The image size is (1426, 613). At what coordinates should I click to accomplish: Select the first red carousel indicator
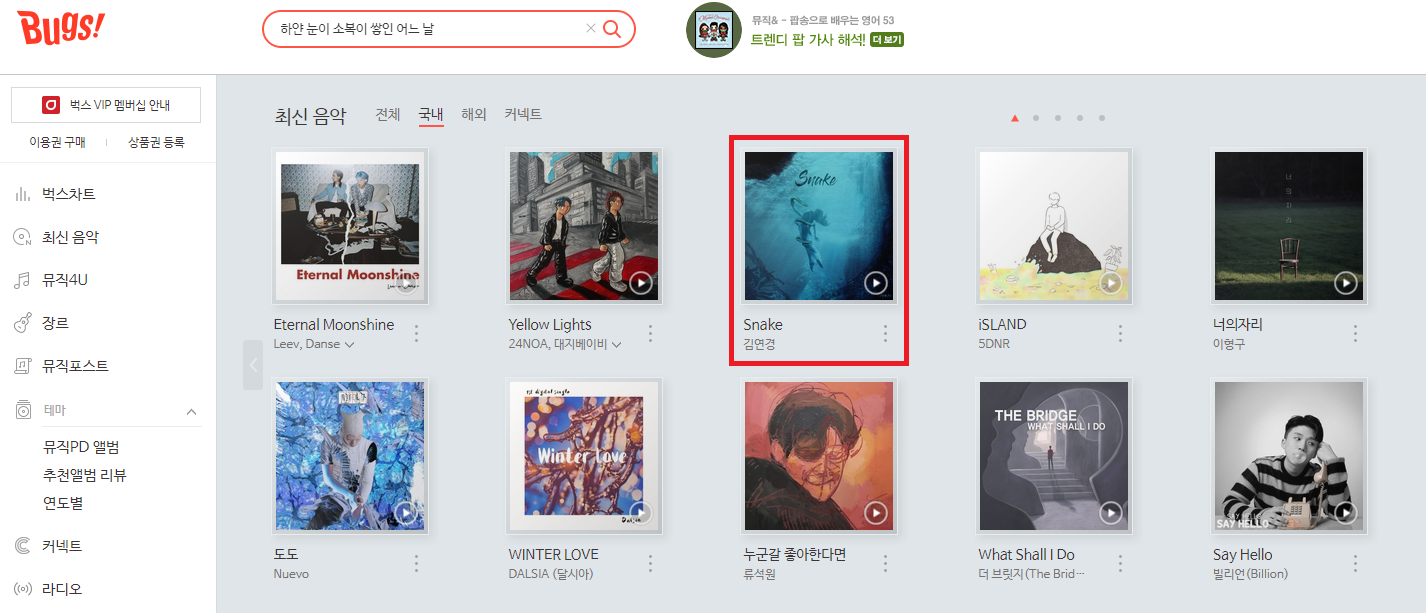[x=1014, y=118]
